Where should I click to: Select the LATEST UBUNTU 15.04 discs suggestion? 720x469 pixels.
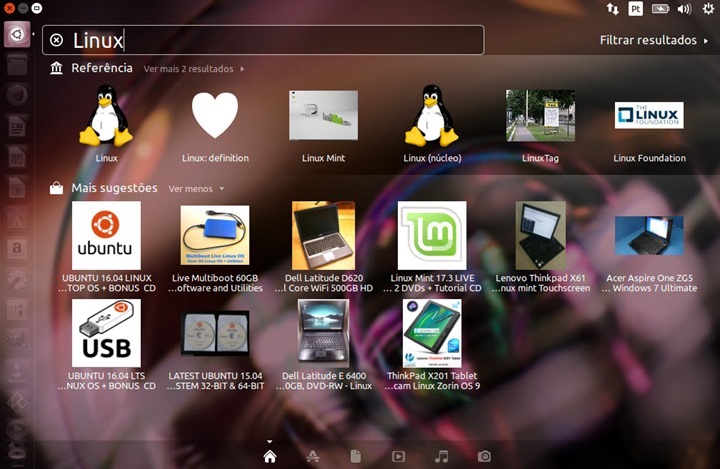click(x=215, y=333)
